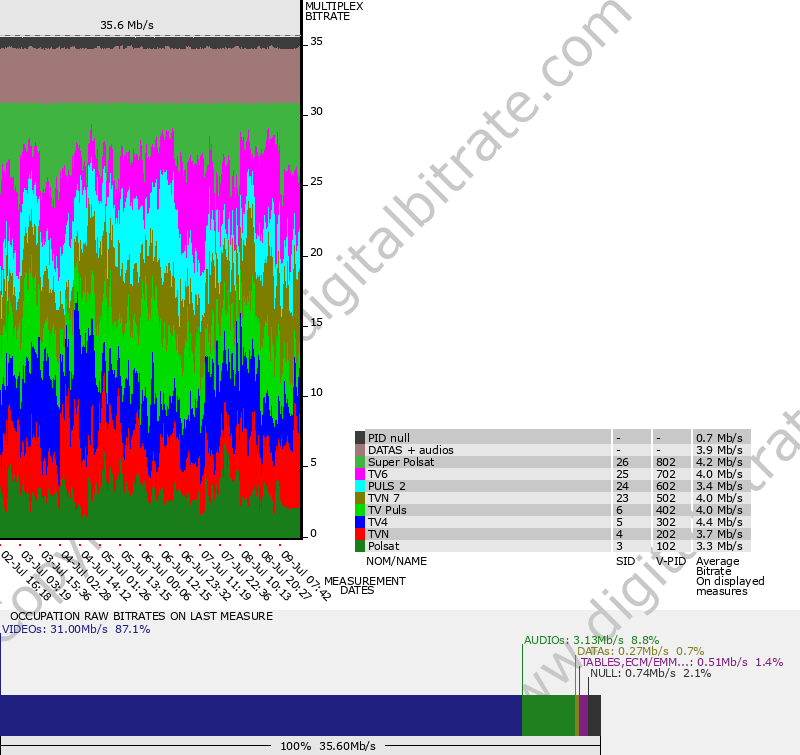The width and height of the screenshot is (800, 755).
Task: Click V-PID value 602
Action: click(666, 486)
